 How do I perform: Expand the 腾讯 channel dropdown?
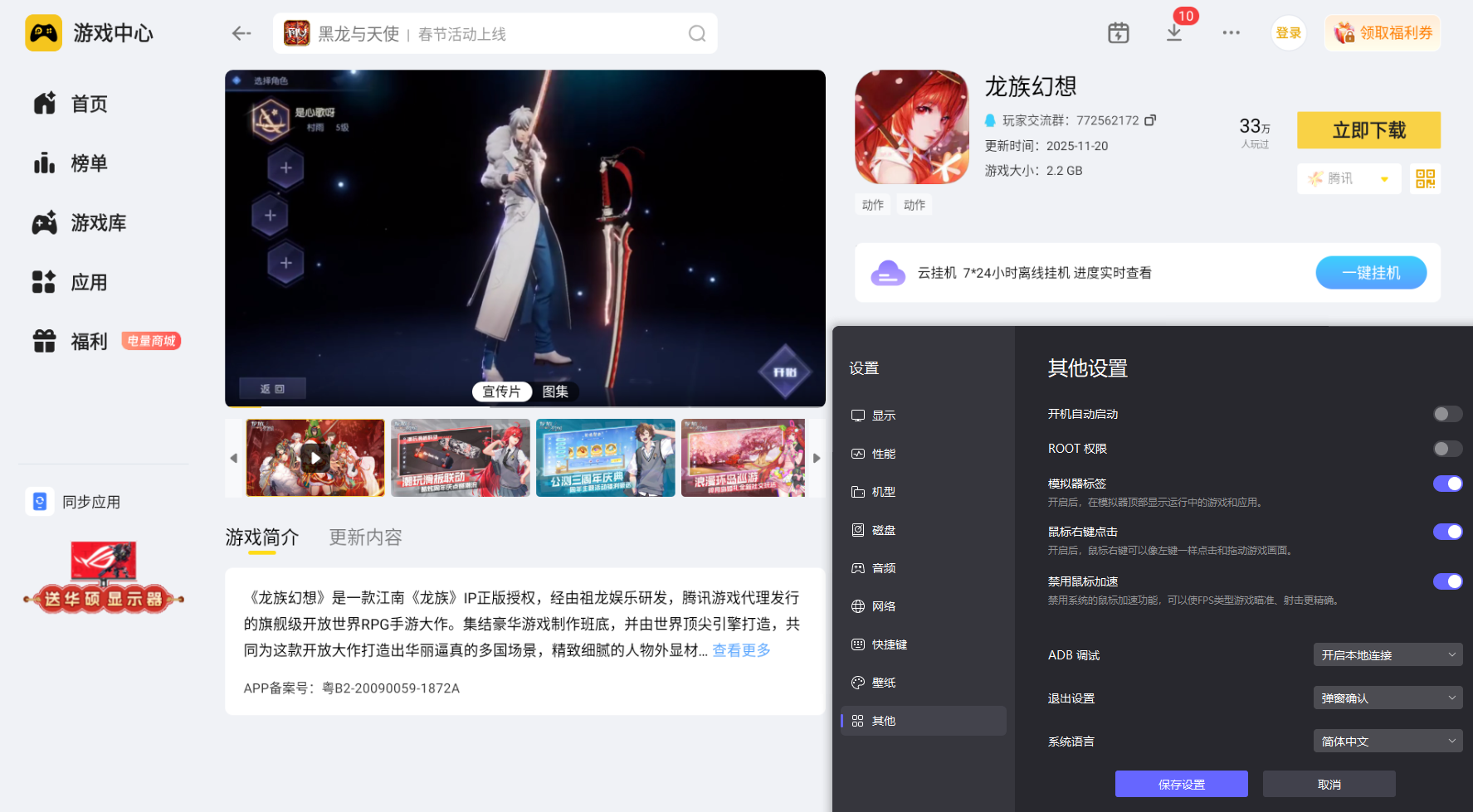(x=1349, y=178)
